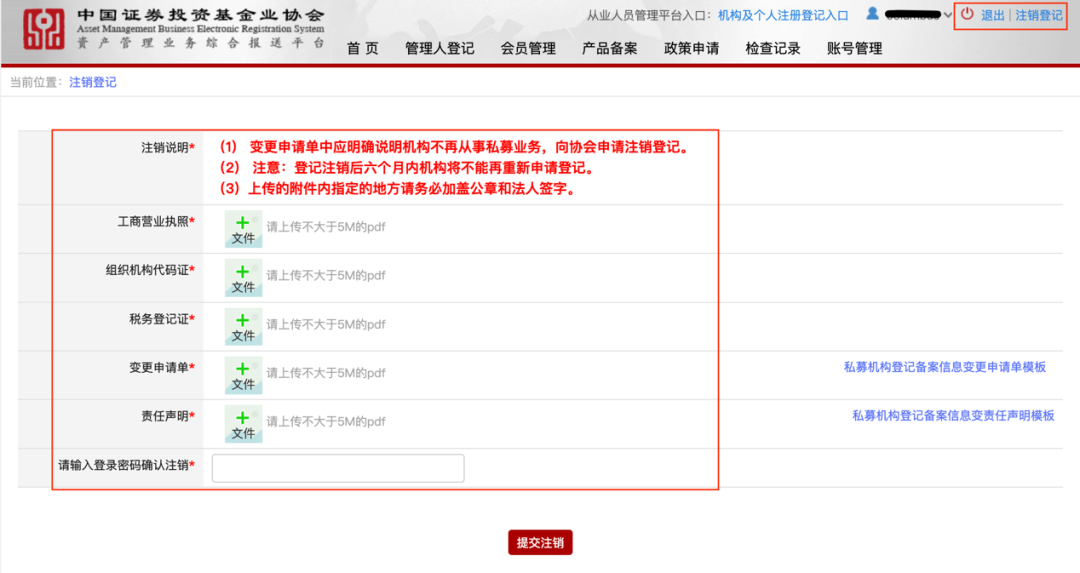Image resolution: width=1080 pixels, height=573 pixels.
Task: Open the 账号管理 menu
Action: coord(855,48)
